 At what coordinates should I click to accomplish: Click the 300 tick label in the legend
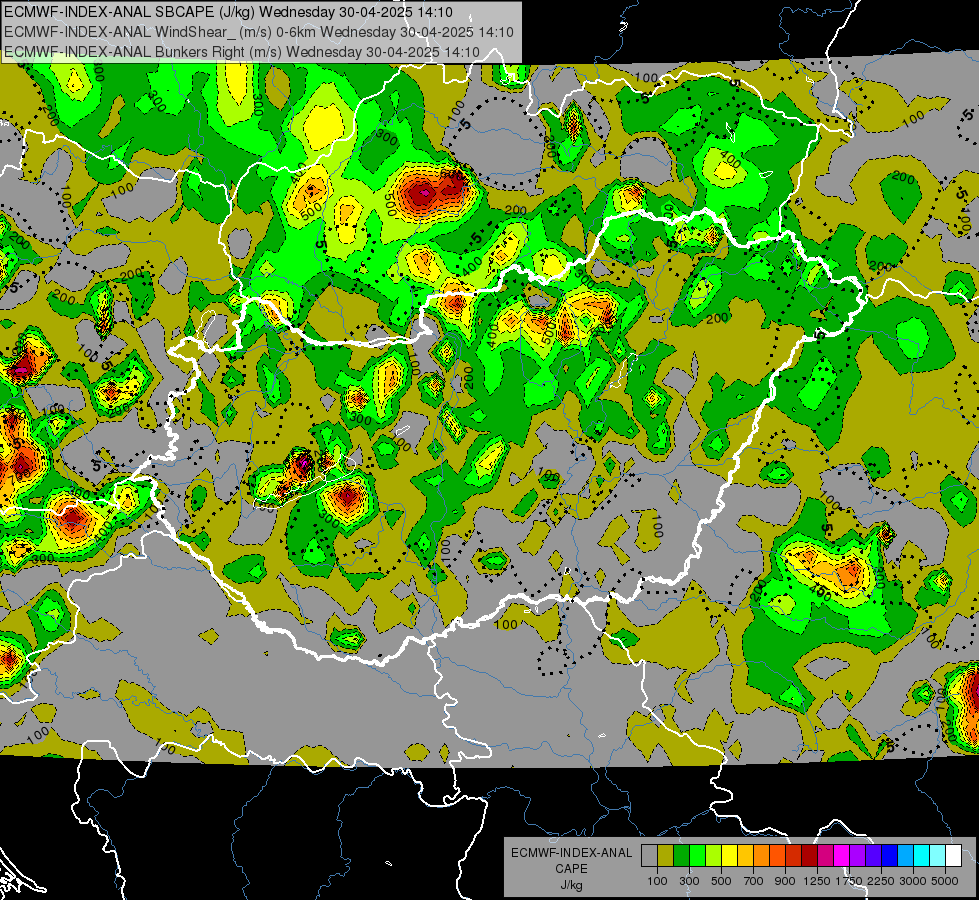tap(689, 881)
